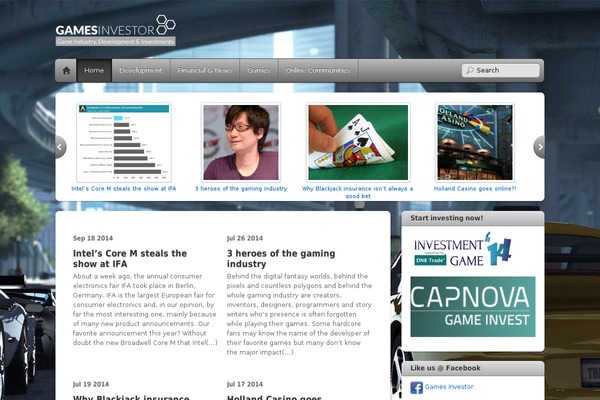Viewport: 600px width, 400px height.
Task: Click the date 'Jul 26 2014'
Action: [x=245, y=238]
